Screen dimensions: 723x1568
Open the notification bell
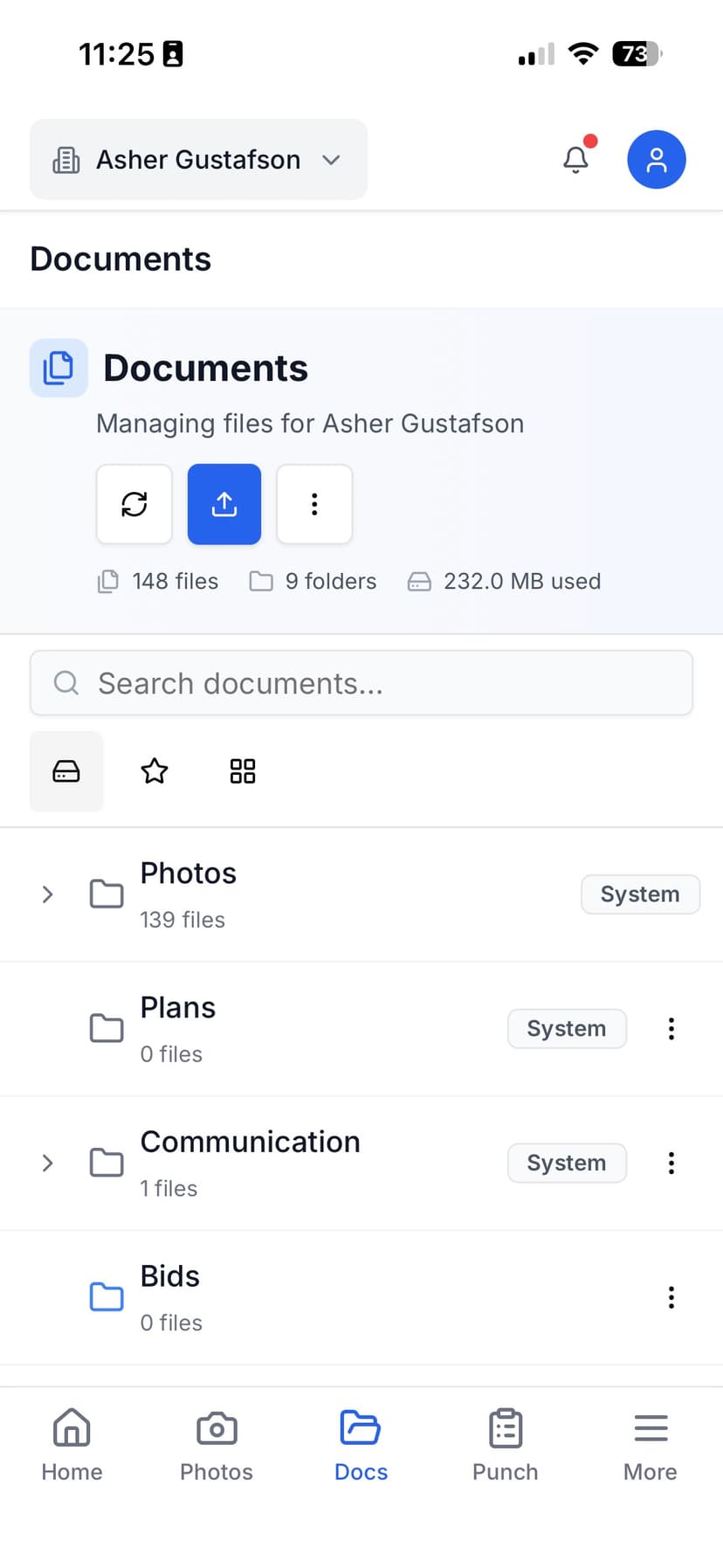tap(575, 159)
